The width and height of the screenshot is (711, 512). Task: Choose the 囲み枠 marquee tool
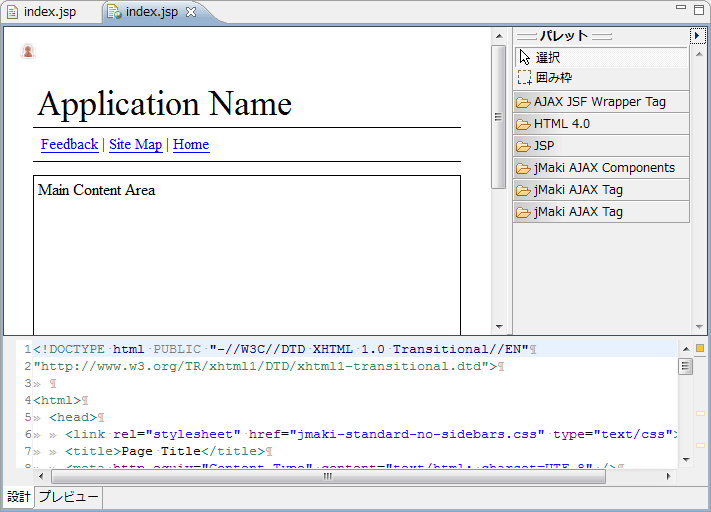[601, 78]
